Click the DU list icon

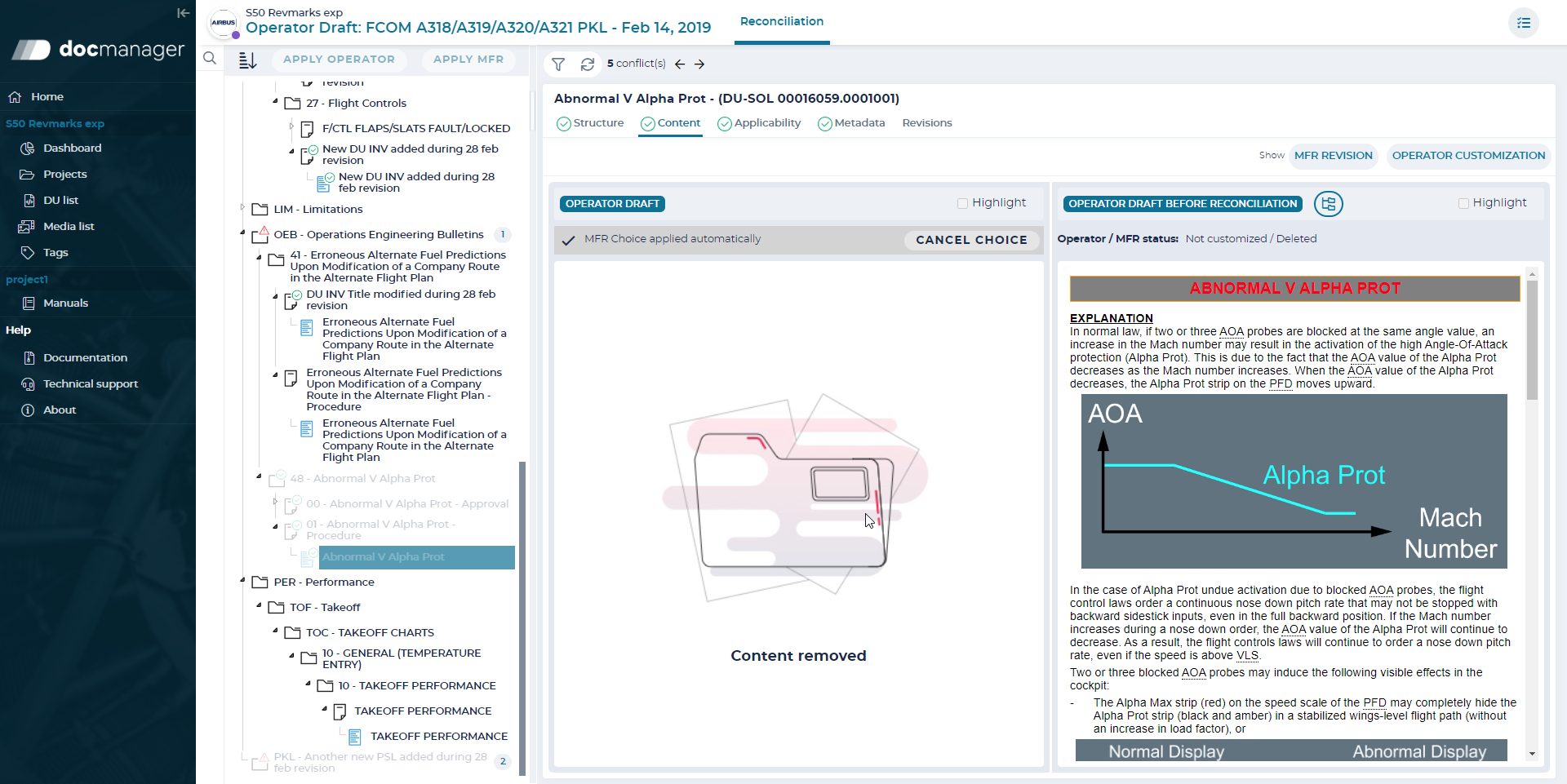coord(29,201)
